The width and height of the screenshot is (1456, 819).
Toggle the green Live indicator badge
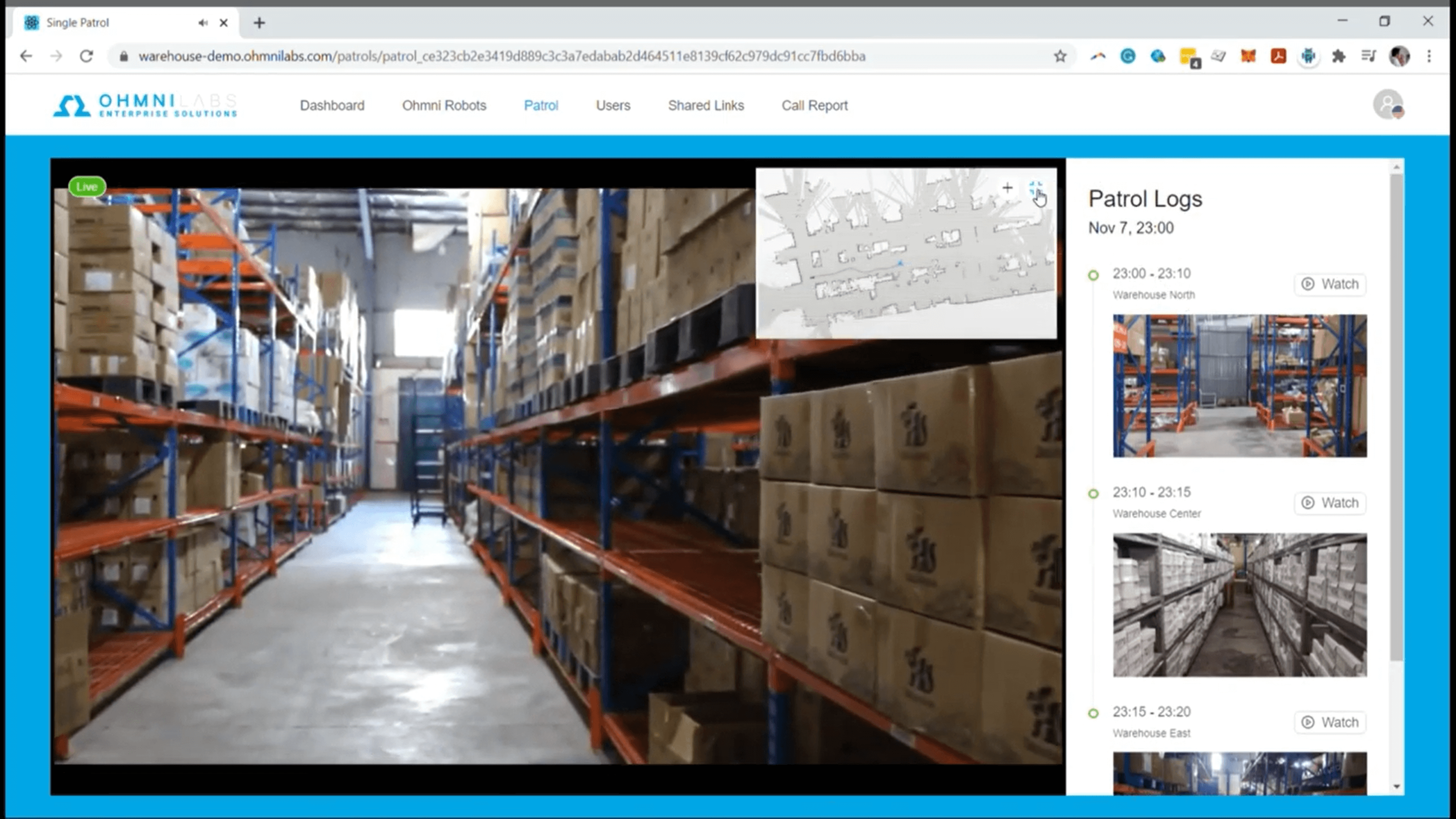click(x=87, y=186)
